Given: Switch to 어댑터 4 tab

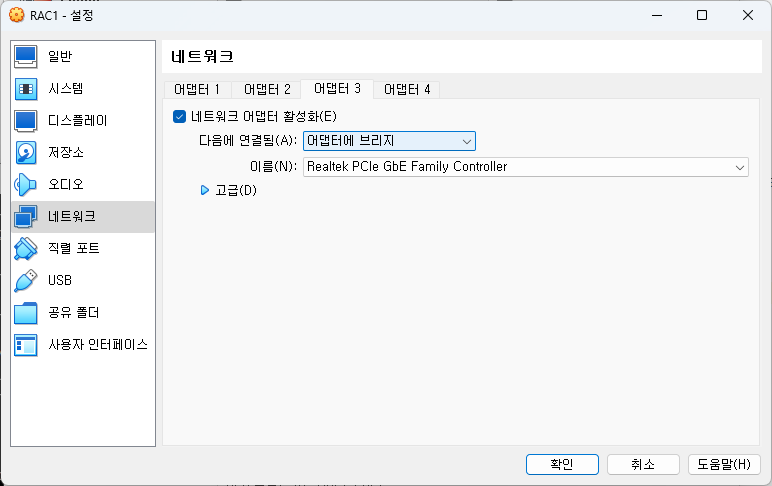Looking at the screenshot, I should coord(407,90).
